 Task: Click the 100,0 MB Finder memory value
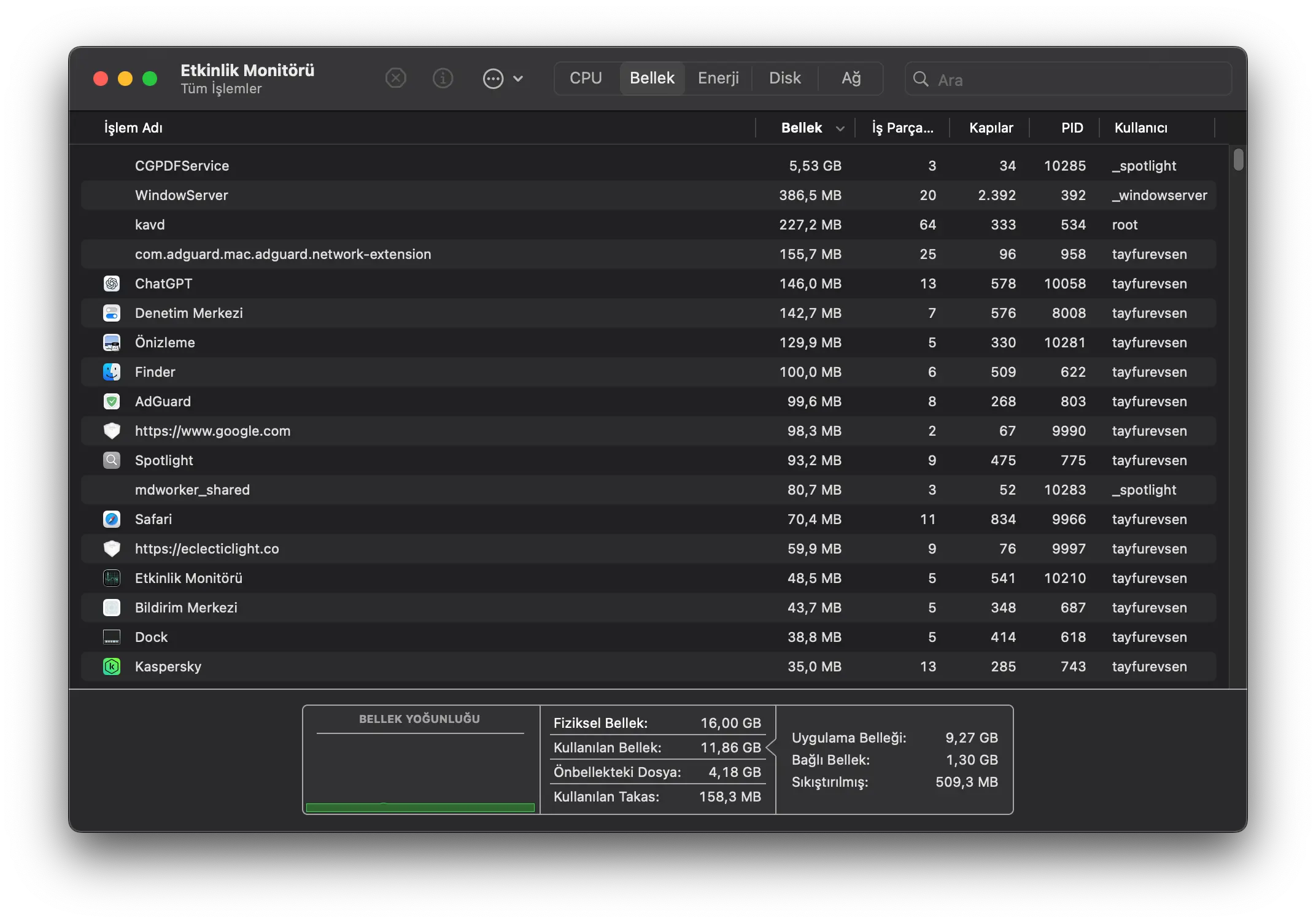tap(810, 372)
